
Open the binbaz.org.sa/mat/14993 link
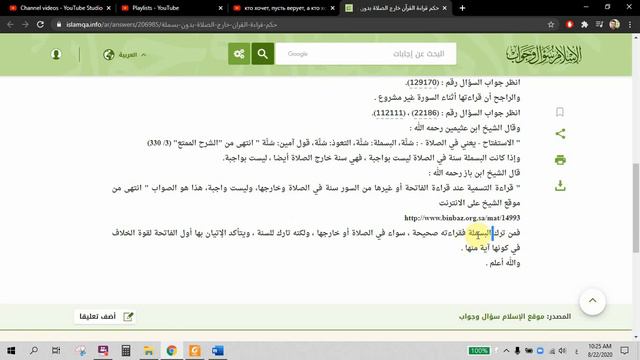pyautogui.click(x=462, y=218)
